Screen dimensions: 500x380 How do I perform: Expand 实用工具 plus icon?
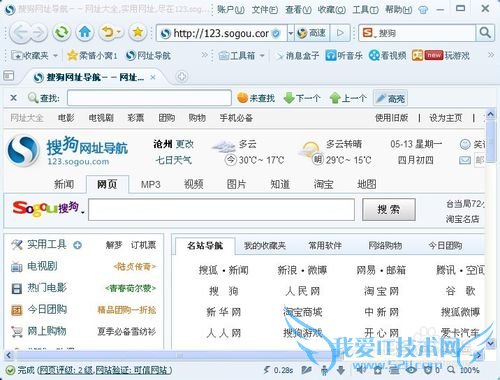tap(77, 246)
